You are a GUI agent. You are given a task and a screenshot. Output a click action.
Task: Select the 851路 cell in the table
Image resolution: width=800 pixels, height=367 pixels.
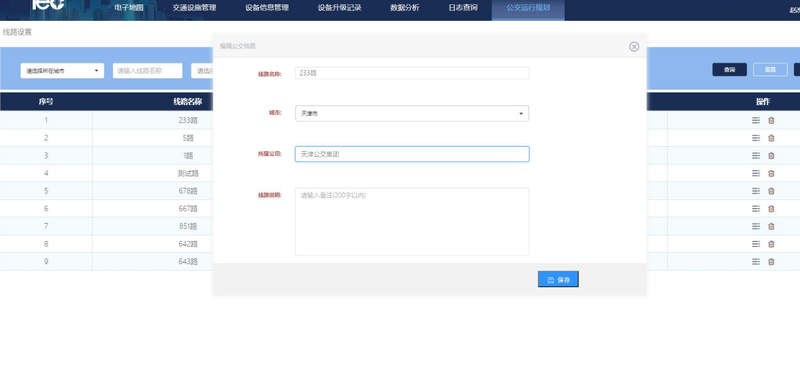[188, 226]
